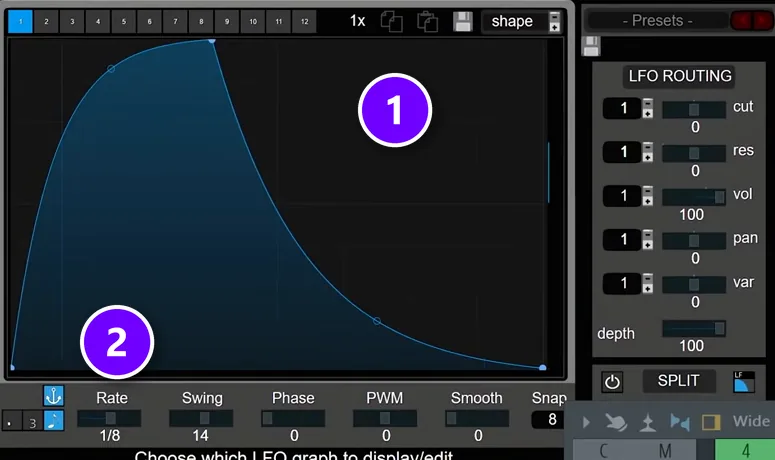Click the PWM slider
The image size is (775, 460).
coord(385,418)
